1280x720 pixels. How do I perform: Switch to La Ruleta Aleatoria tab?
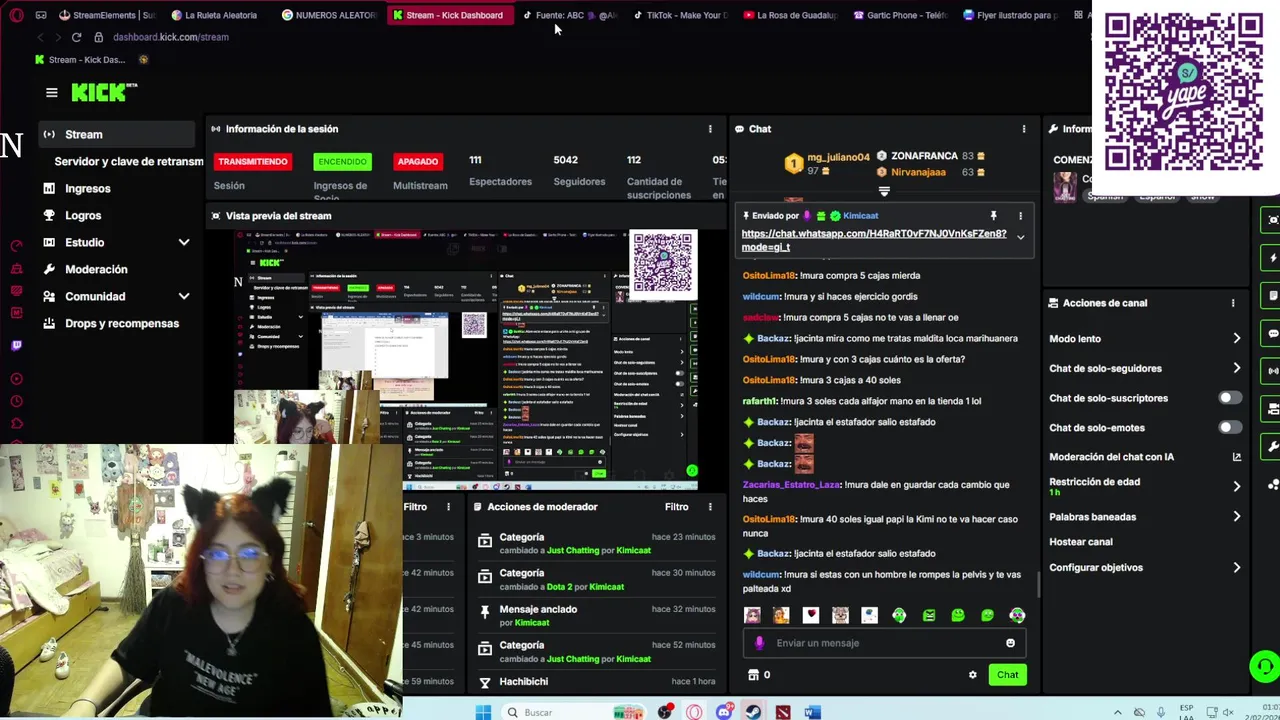pyautogui.click(x=215, y=15)
